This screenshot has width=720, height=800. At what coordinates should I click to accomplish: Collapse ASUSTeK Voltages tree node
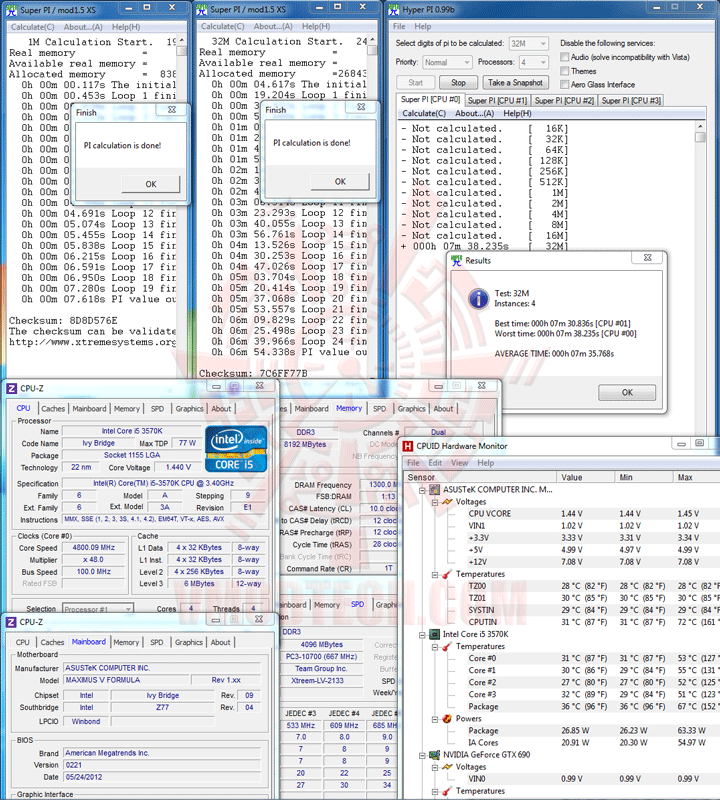click(435, 503)
